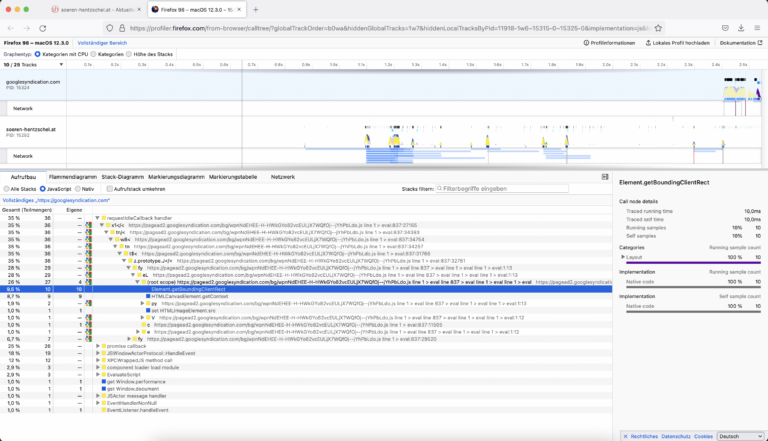Image resolution: width=768 pixels, height=441 pixels.
Task: Expand the EventHandlerNonNull node
Action: (97, 403)
